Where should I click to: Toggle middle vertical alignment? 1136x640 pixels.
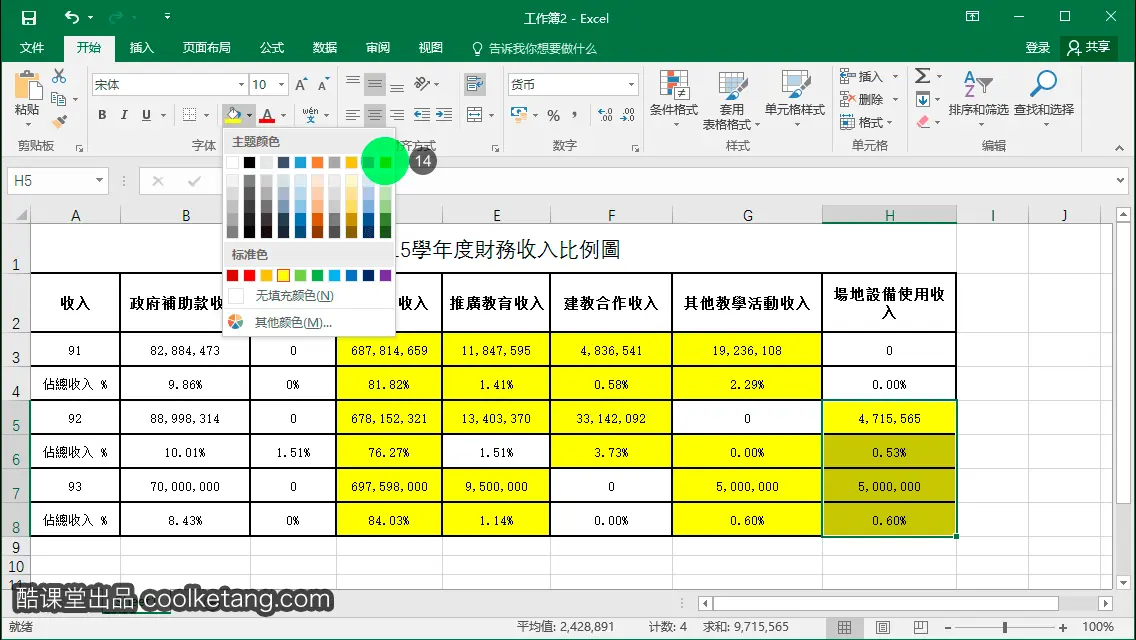[x=375, y=84]
